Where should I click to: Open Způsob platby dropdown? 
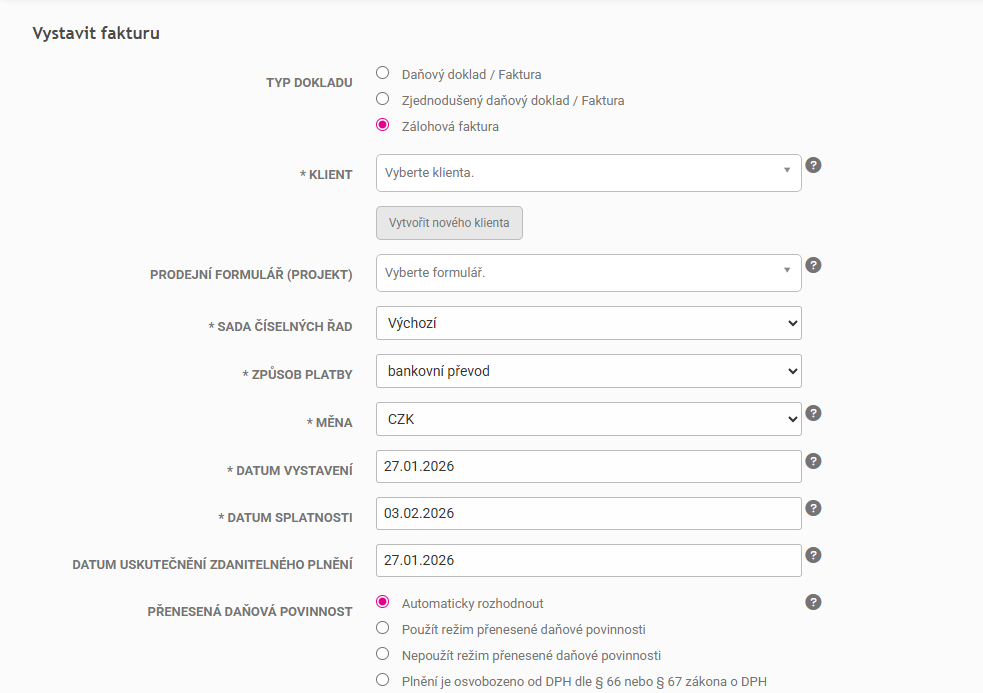tap(588, 371)
